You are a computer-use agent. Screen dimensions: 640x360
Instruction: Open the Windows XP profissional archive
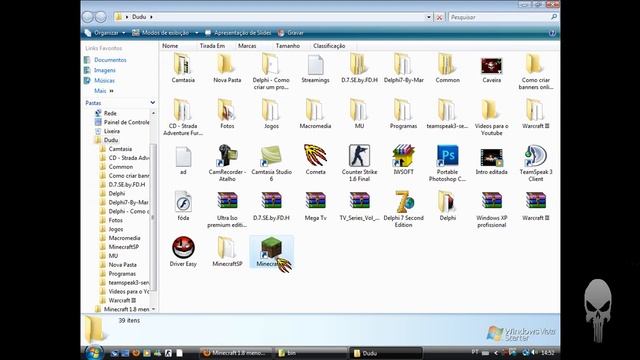tap(491, 201)
